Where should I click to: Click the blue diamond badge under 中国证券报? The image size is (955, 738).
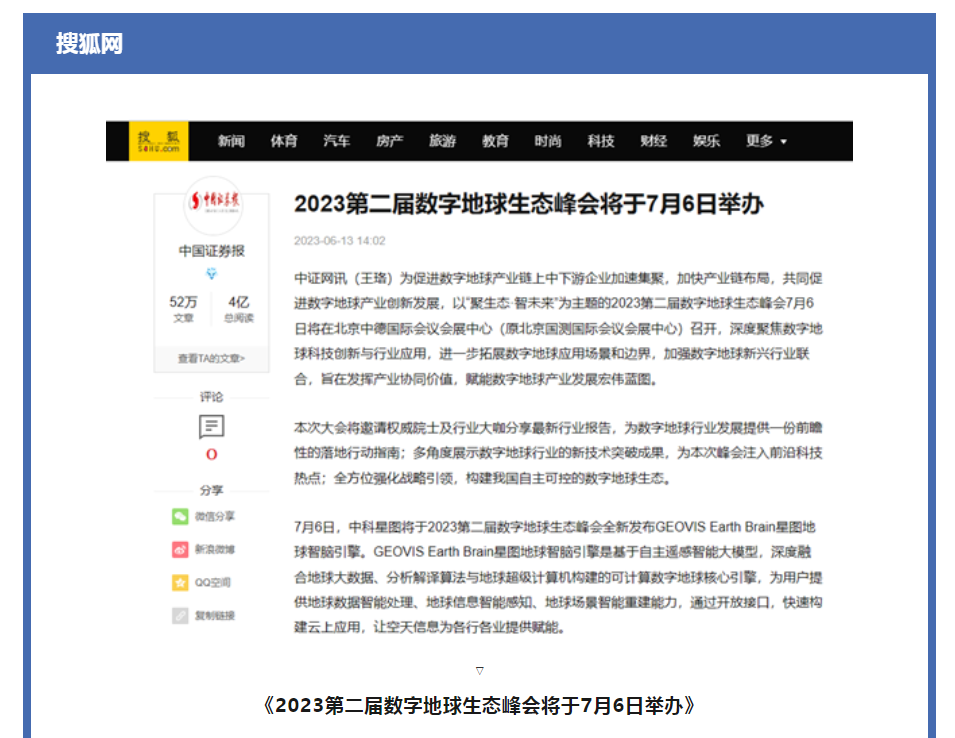211,274
